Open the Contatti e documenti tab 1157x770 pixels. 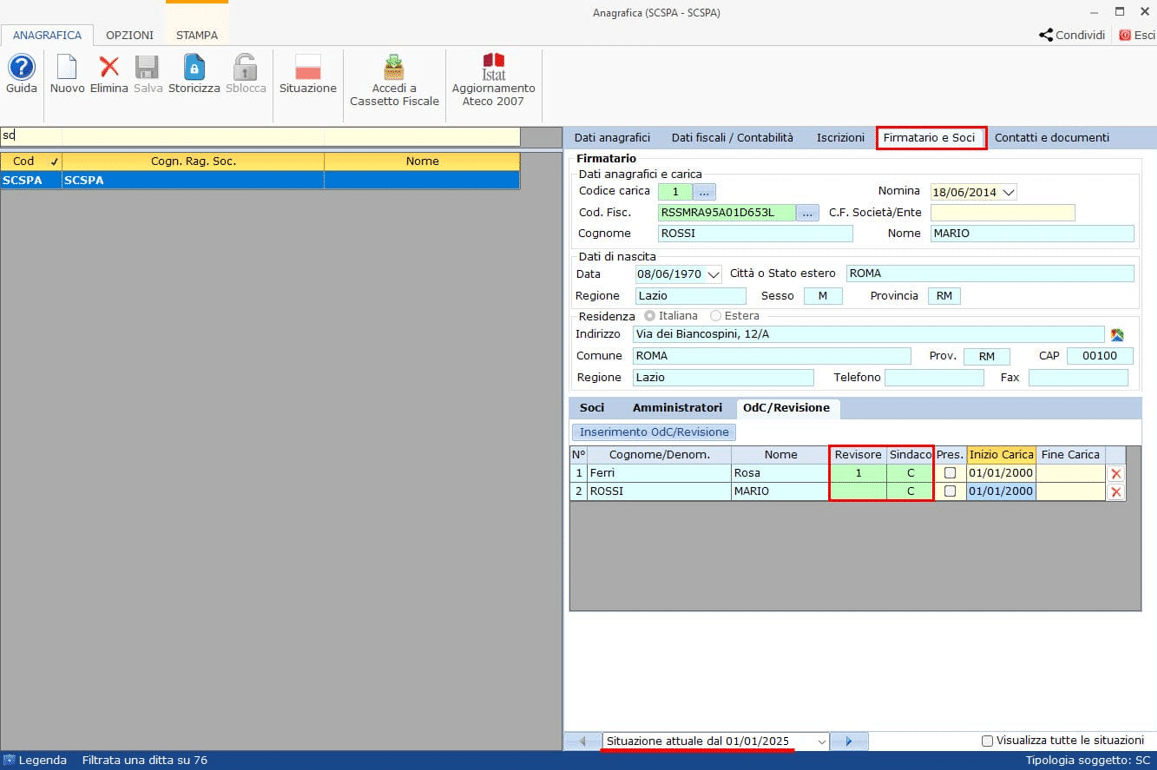click(1051, 138)
